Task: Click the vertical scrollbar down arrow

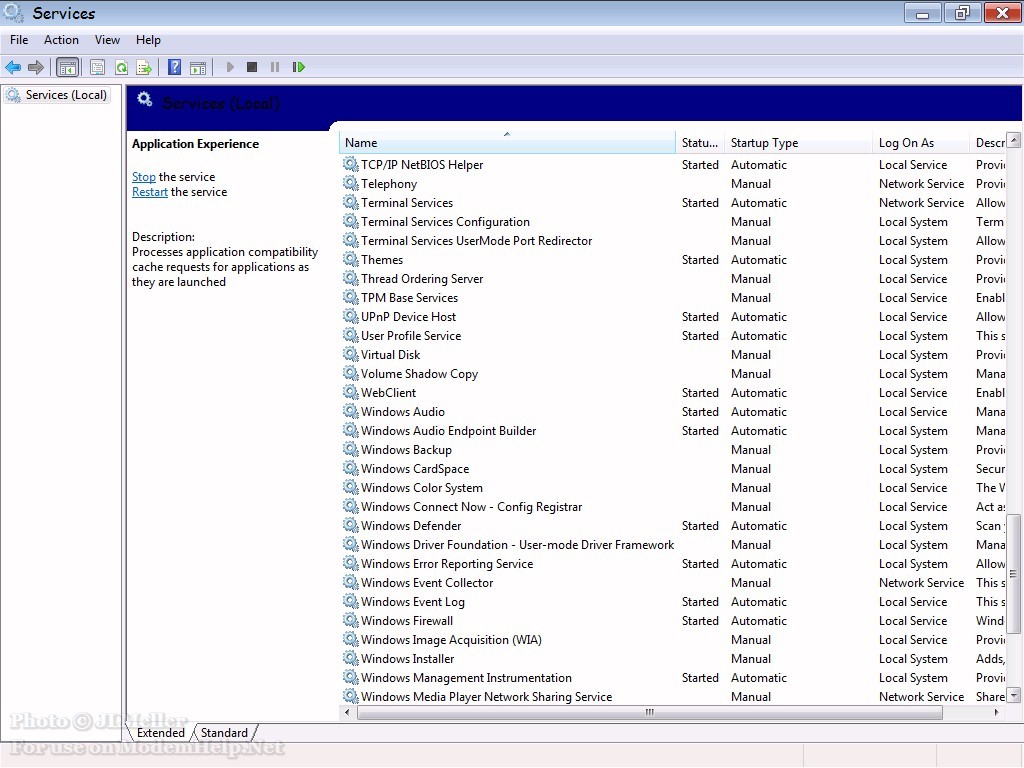Action: coord(1014,696)
